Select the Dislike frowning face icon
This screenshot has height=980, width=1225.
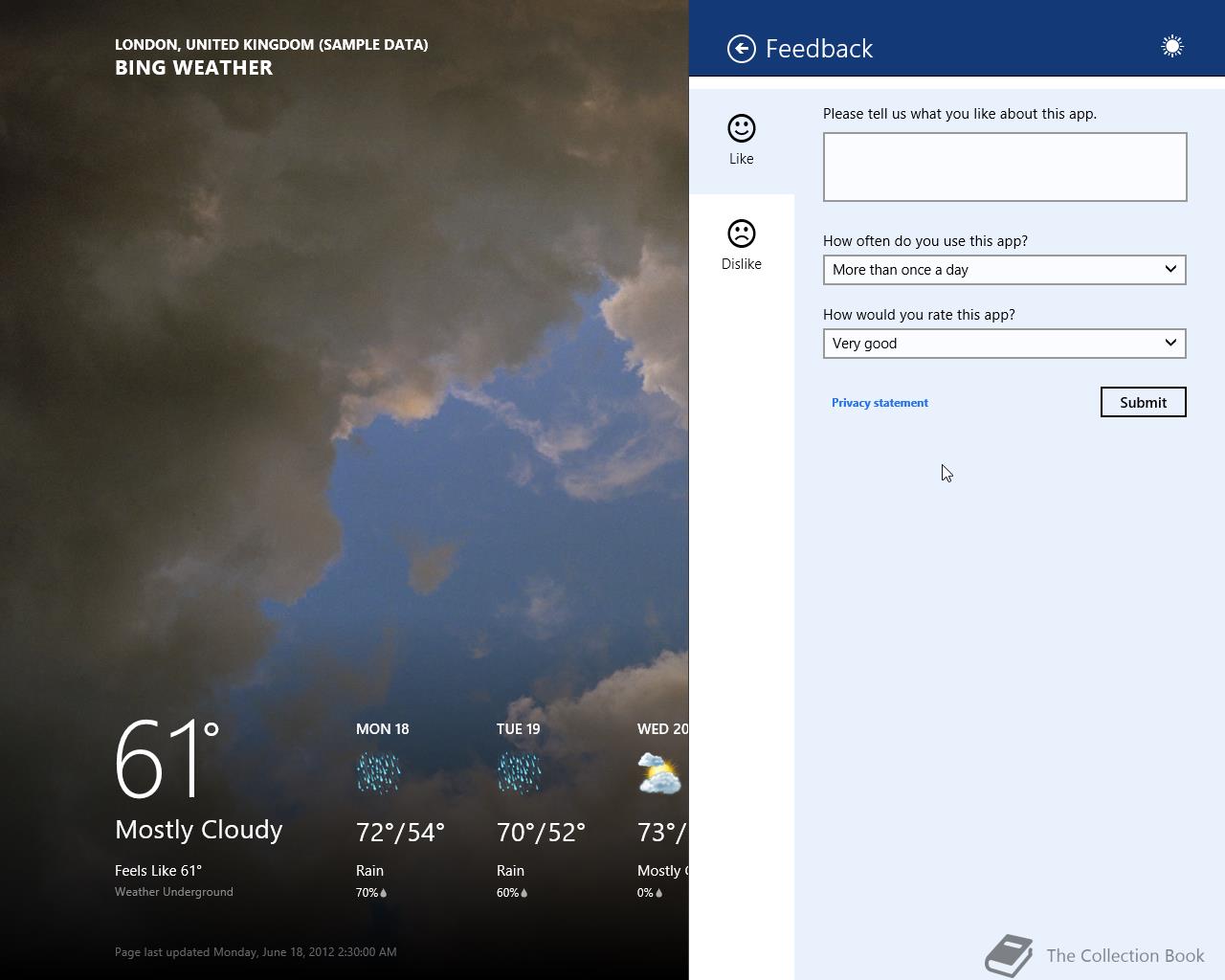(742, 234)
